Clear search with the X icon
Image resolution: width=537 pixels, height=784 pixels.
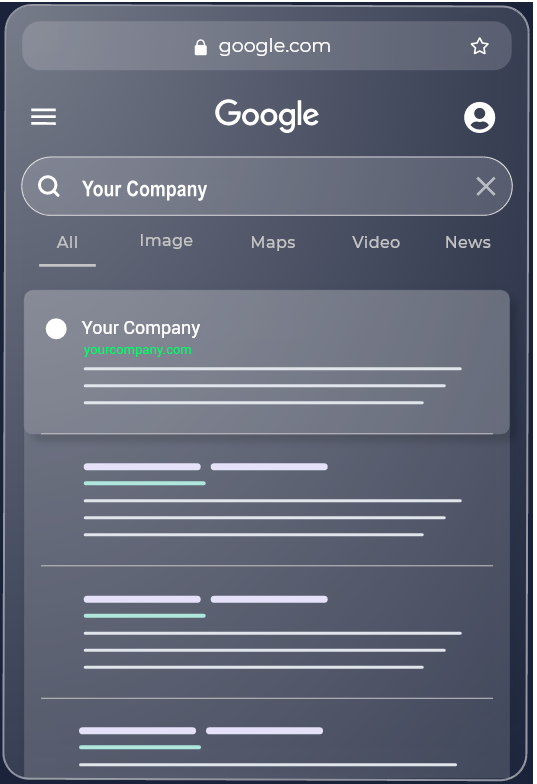[486, 186]
